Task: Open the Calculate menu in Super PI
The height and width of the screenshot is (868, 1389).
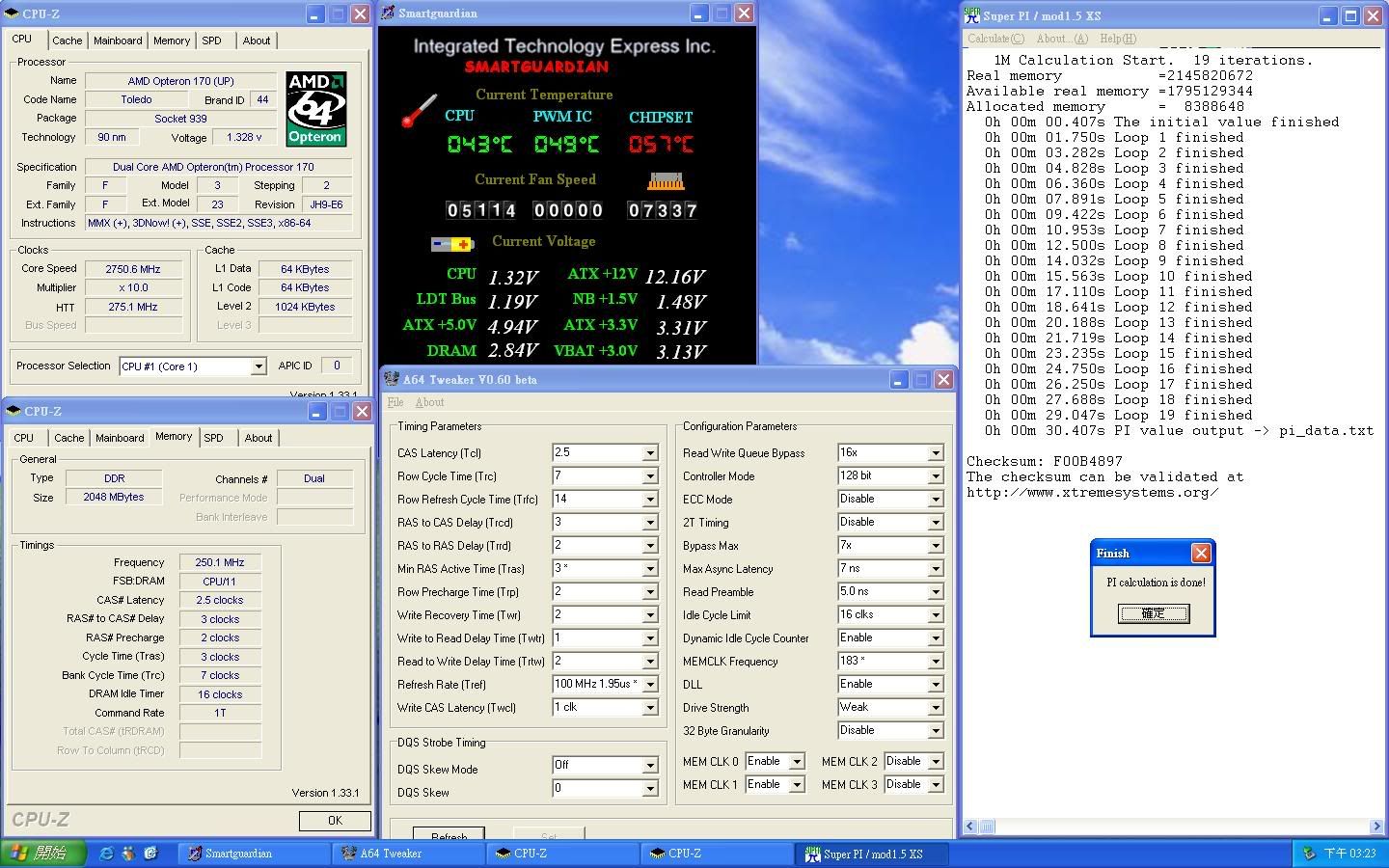Action: (x=995, y=39)
